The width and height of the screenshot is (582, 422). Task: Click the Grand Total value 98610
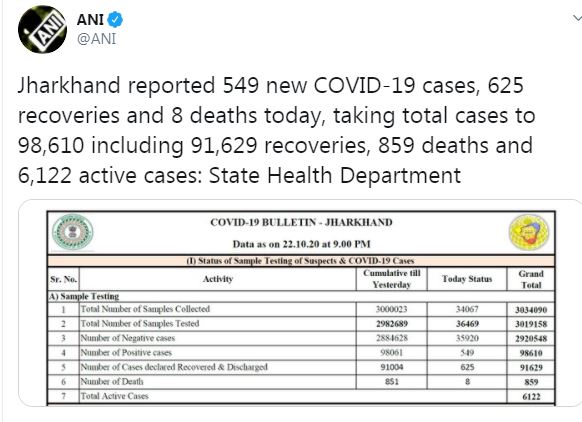[531, 353]
